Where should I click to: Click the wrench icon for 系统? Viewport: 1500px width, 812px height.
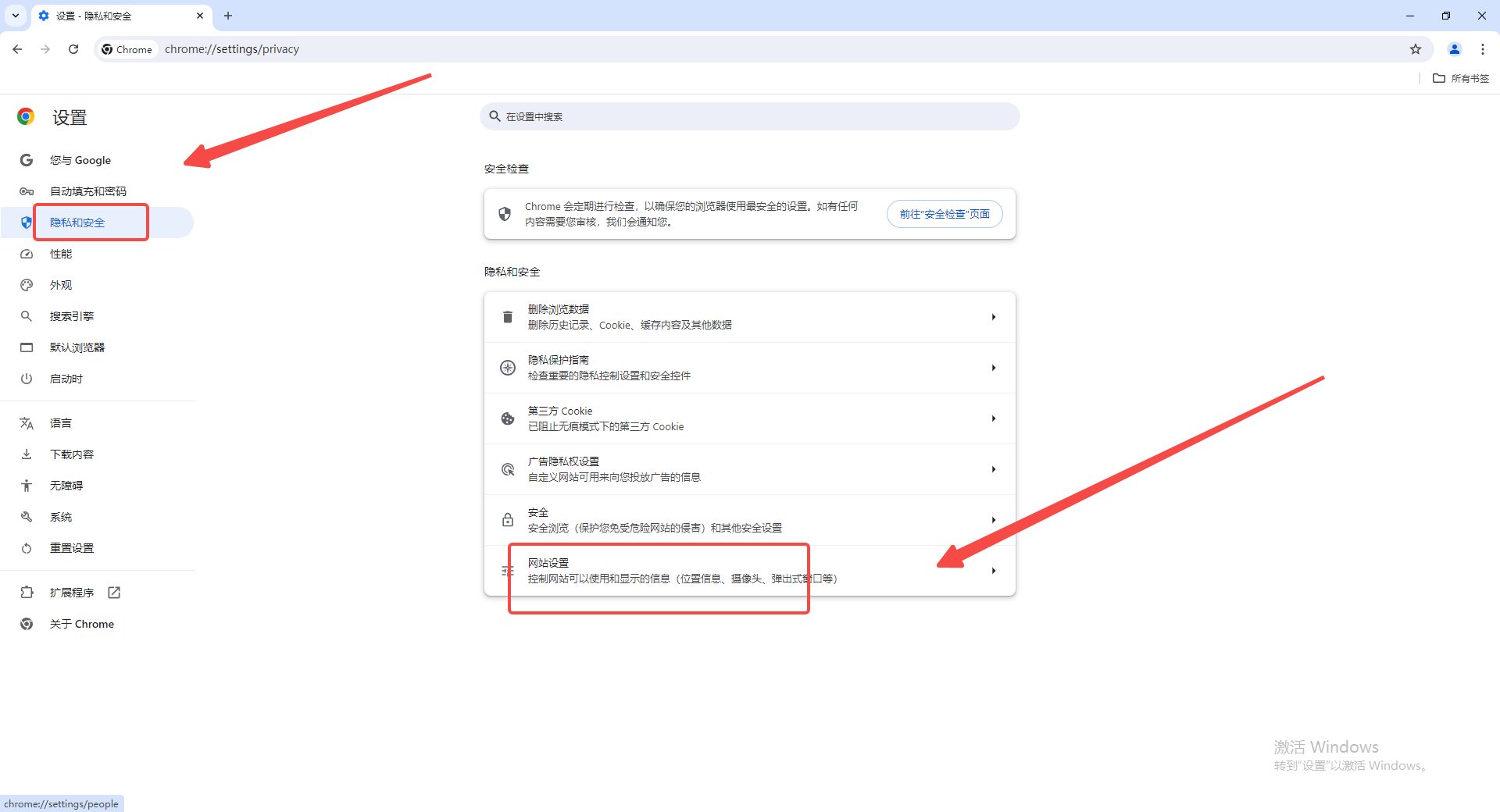27,517
